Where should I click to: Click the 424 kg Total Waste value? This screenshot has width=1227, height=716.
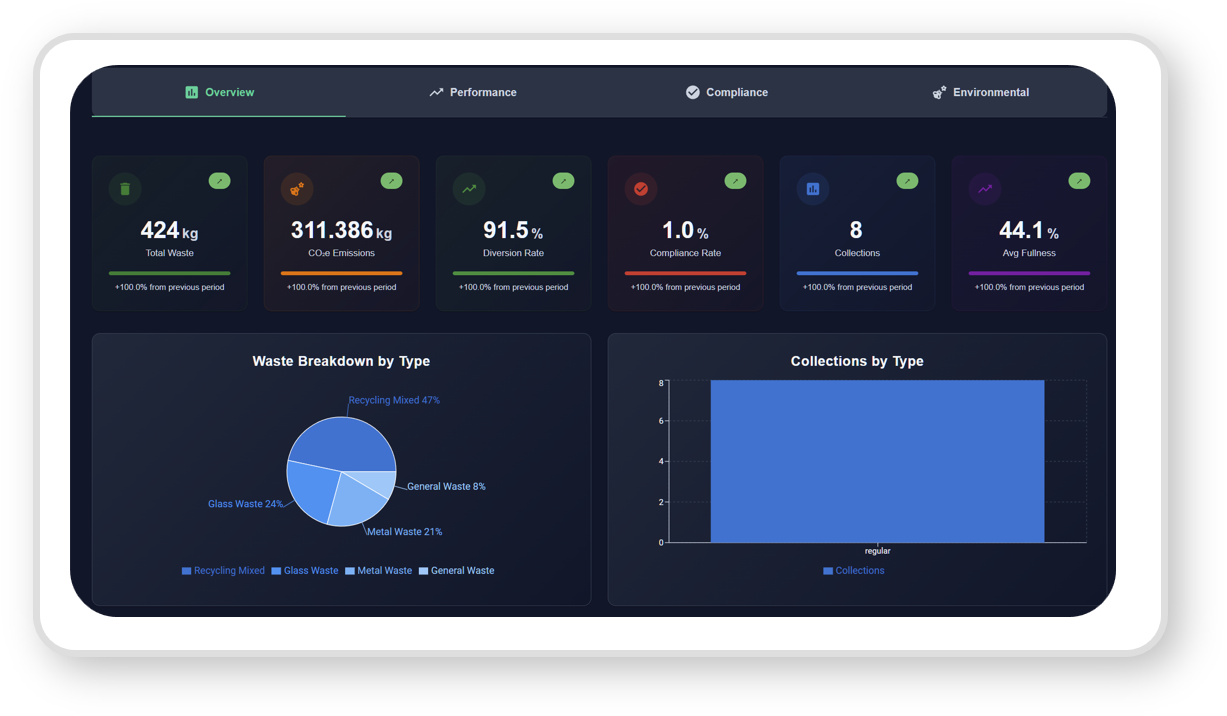[x=169, y=231]
